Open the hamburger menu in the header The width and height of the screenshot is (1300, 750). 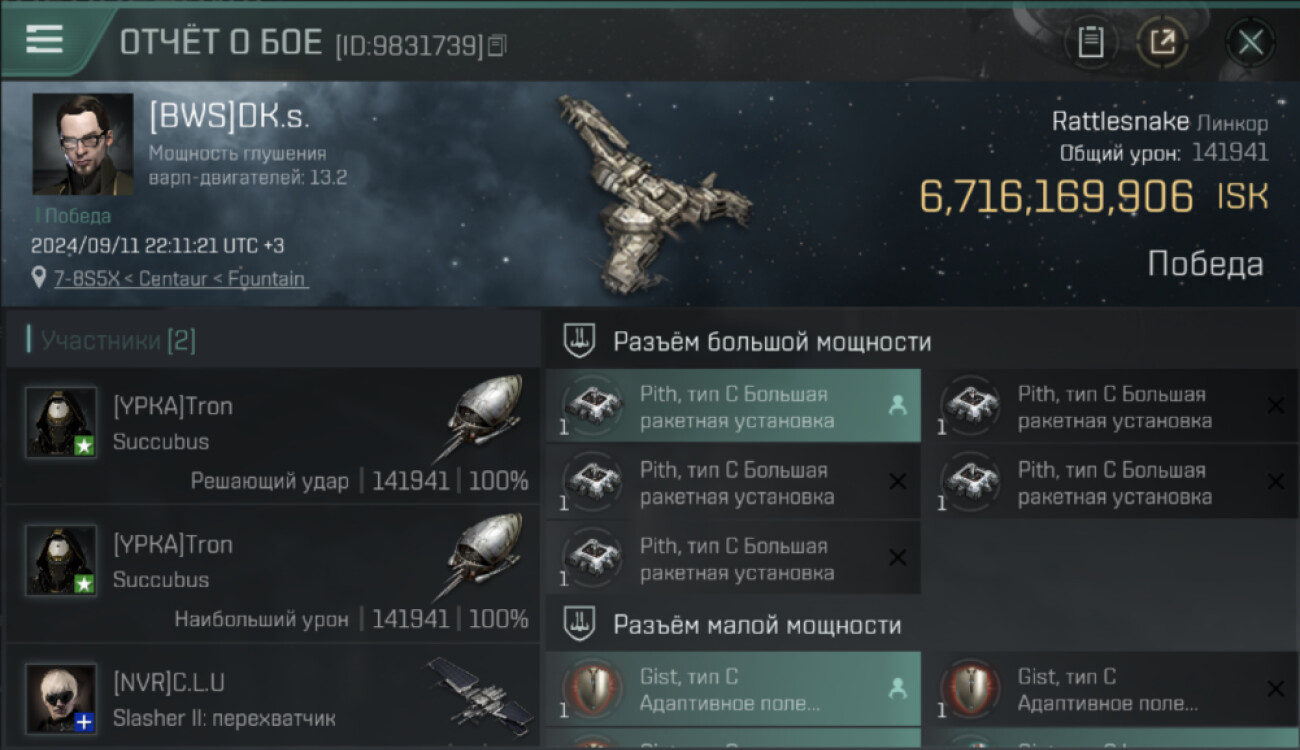tap(44, 39)
